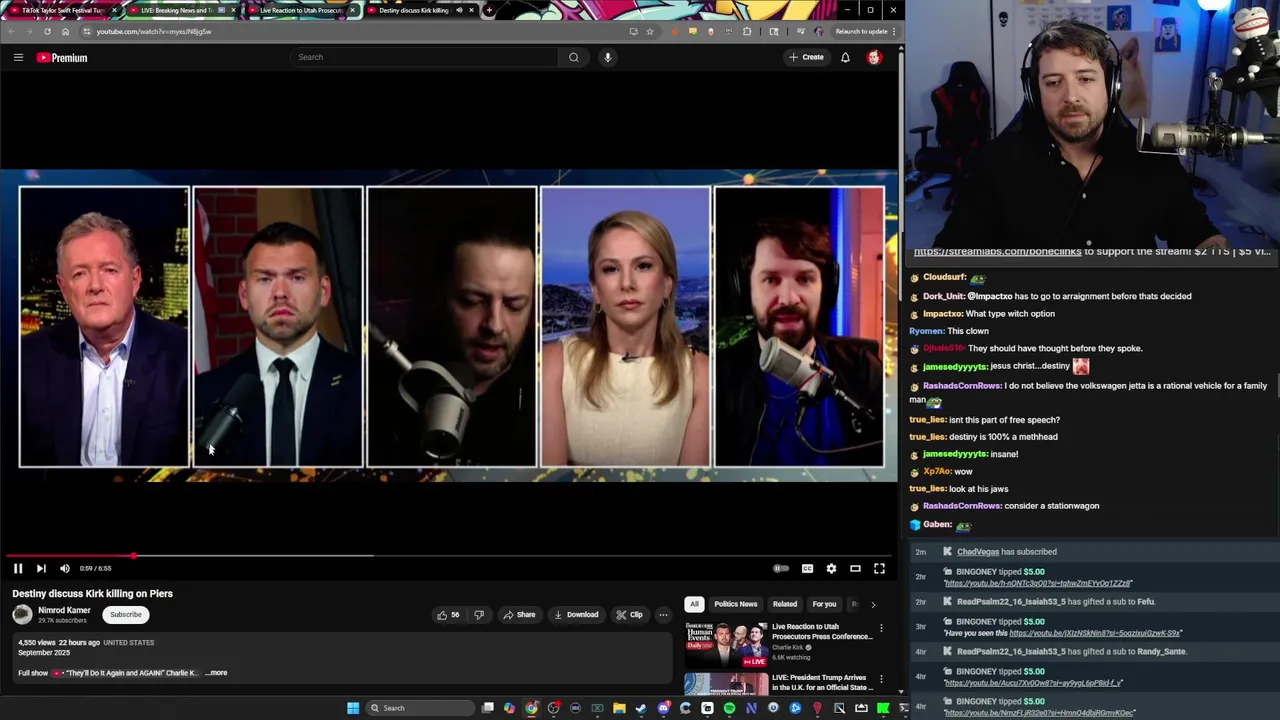1280x720 pixels.
Task: Toggle closed captions CC button
Action: [x=807, y=568]
